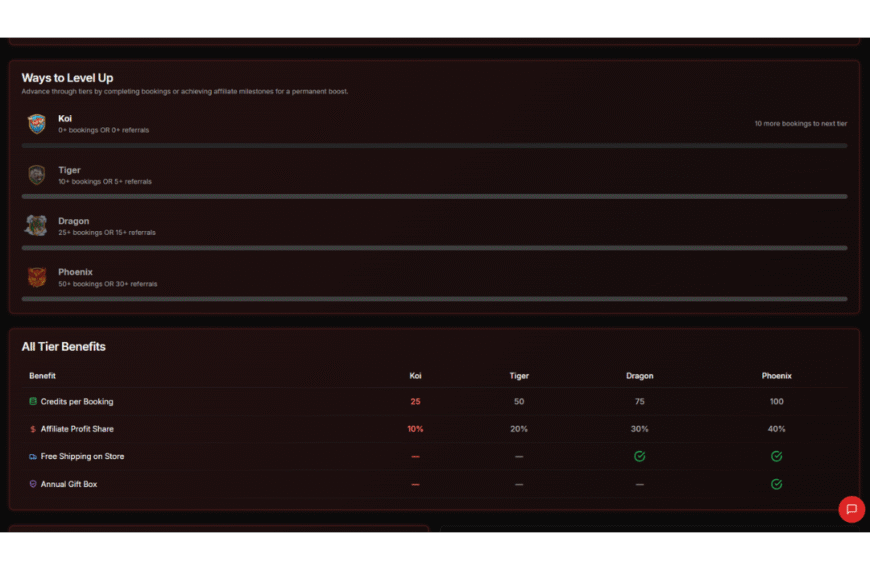Click Dragon's Free Shipping checkmark
The height and width of the screenshot is (570, 870).
639,457
